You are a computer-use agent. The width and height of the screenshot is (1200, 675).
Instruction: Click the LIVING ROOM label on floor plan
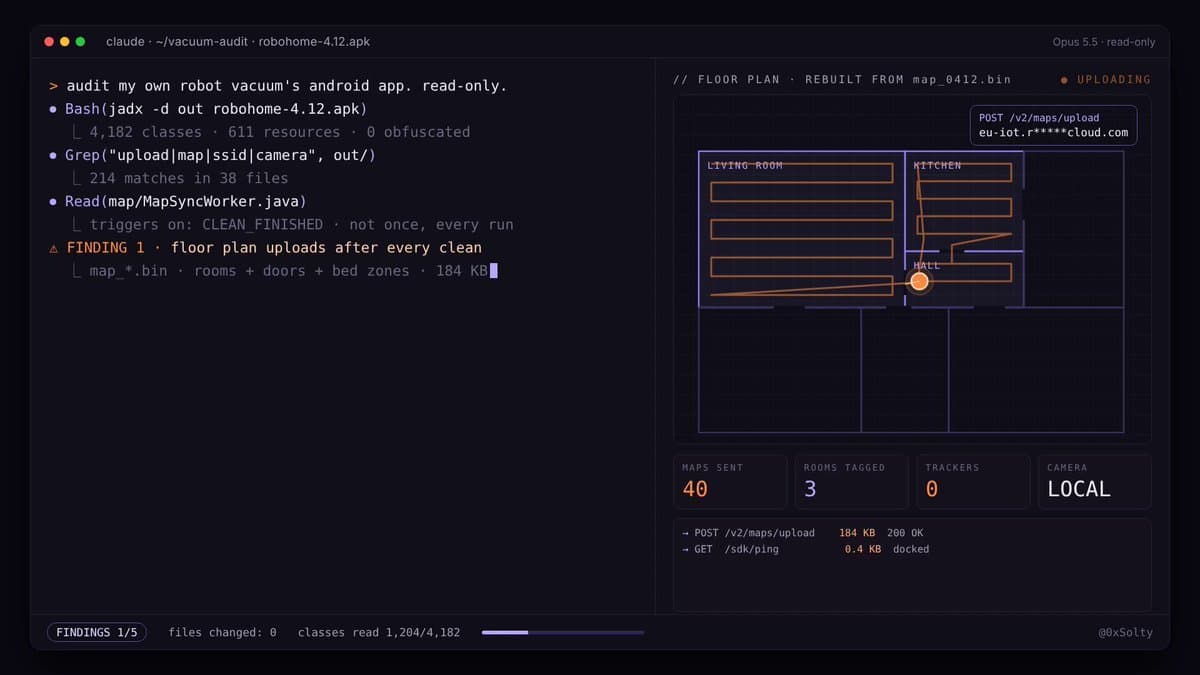tap(745, 165)
